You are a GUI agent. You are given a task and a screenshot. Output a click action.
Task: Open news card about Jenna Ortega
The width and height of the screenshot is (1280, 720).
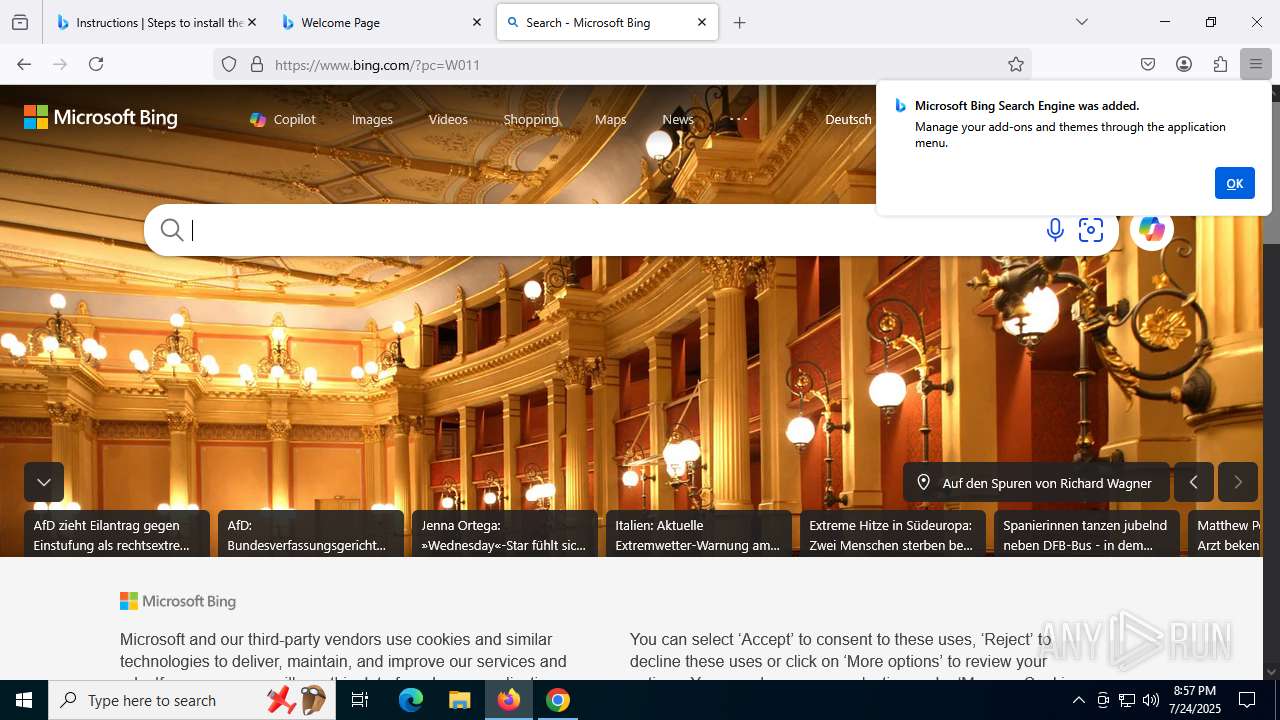click(x=505, y=534)
